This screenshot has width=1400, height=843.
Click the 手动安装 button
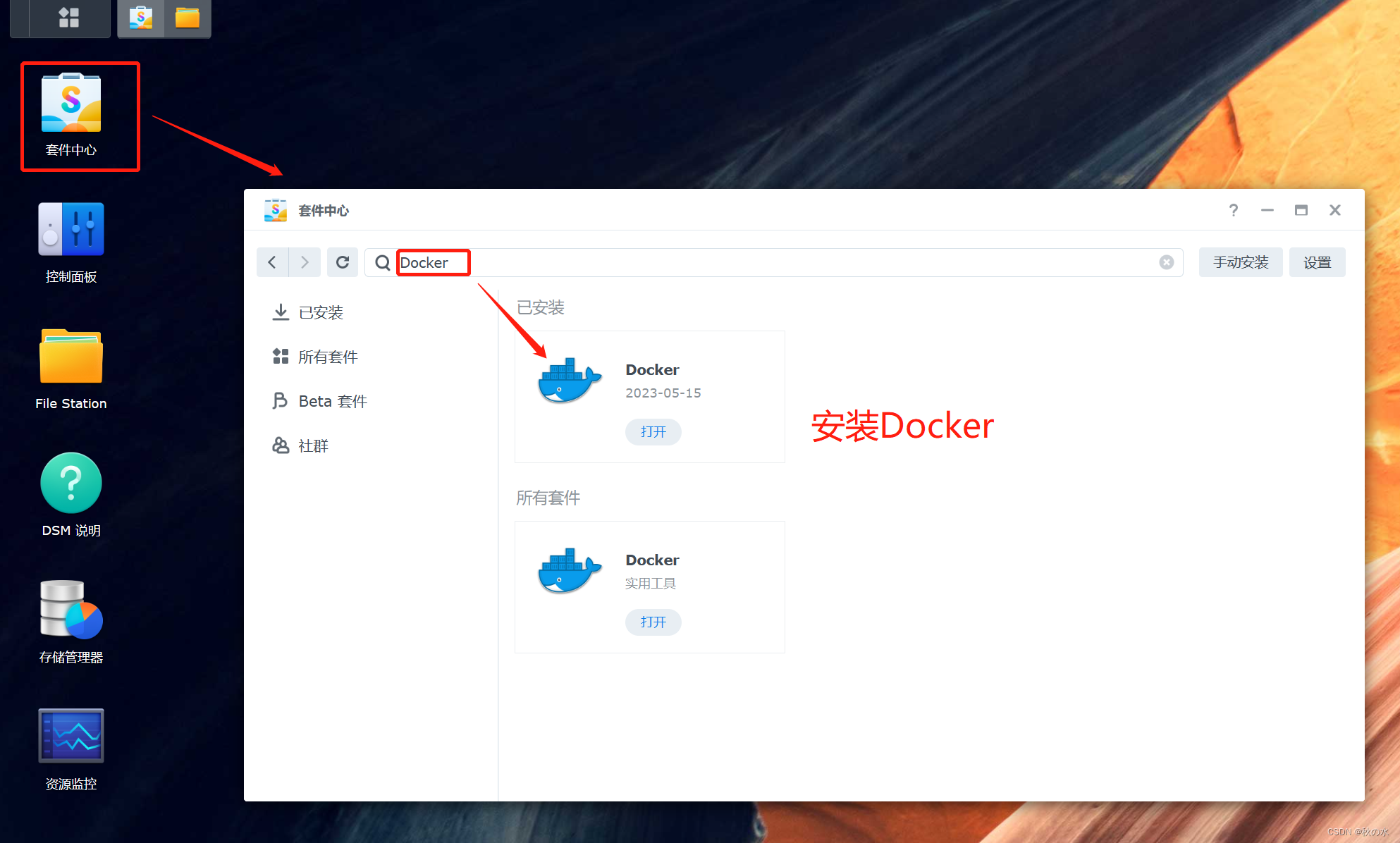[x=1241, y=262]
